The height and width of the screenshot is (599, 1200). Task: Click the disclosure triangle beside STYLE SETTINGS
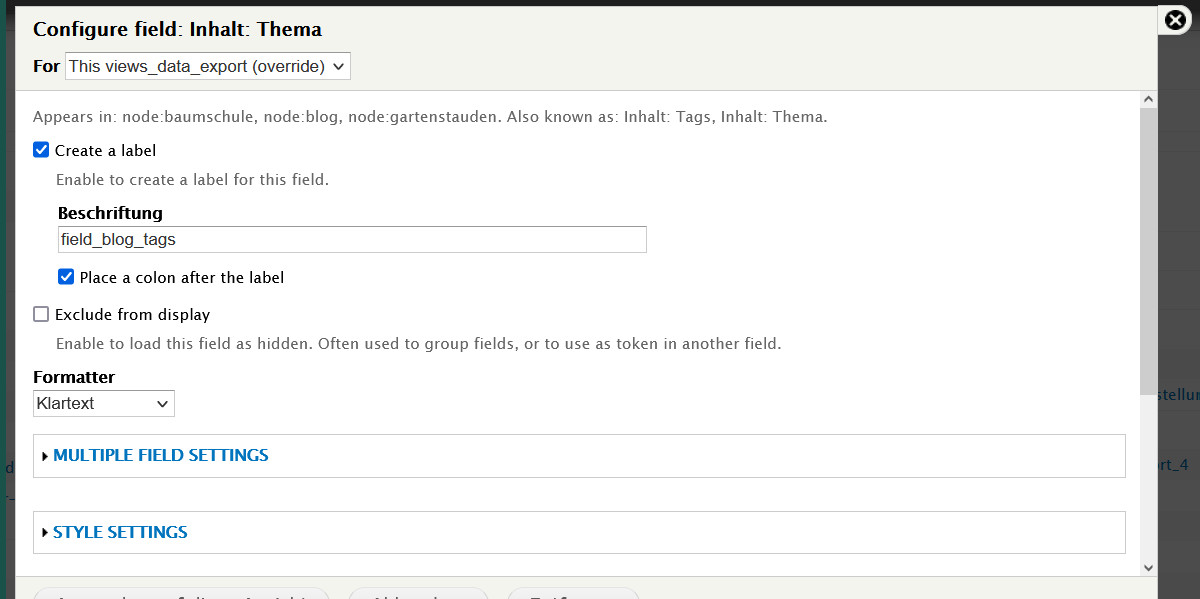45,532
